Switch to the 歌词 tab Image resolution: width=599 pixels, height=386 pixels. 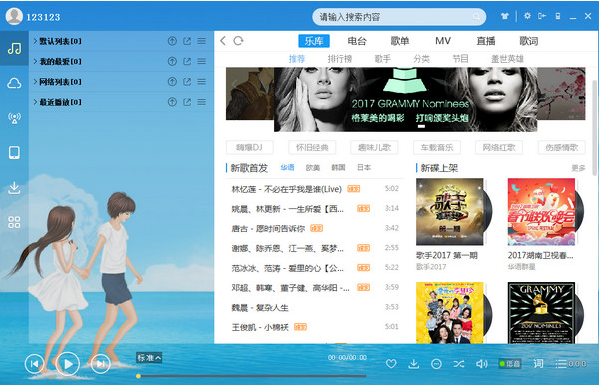(x=529, y=41)
